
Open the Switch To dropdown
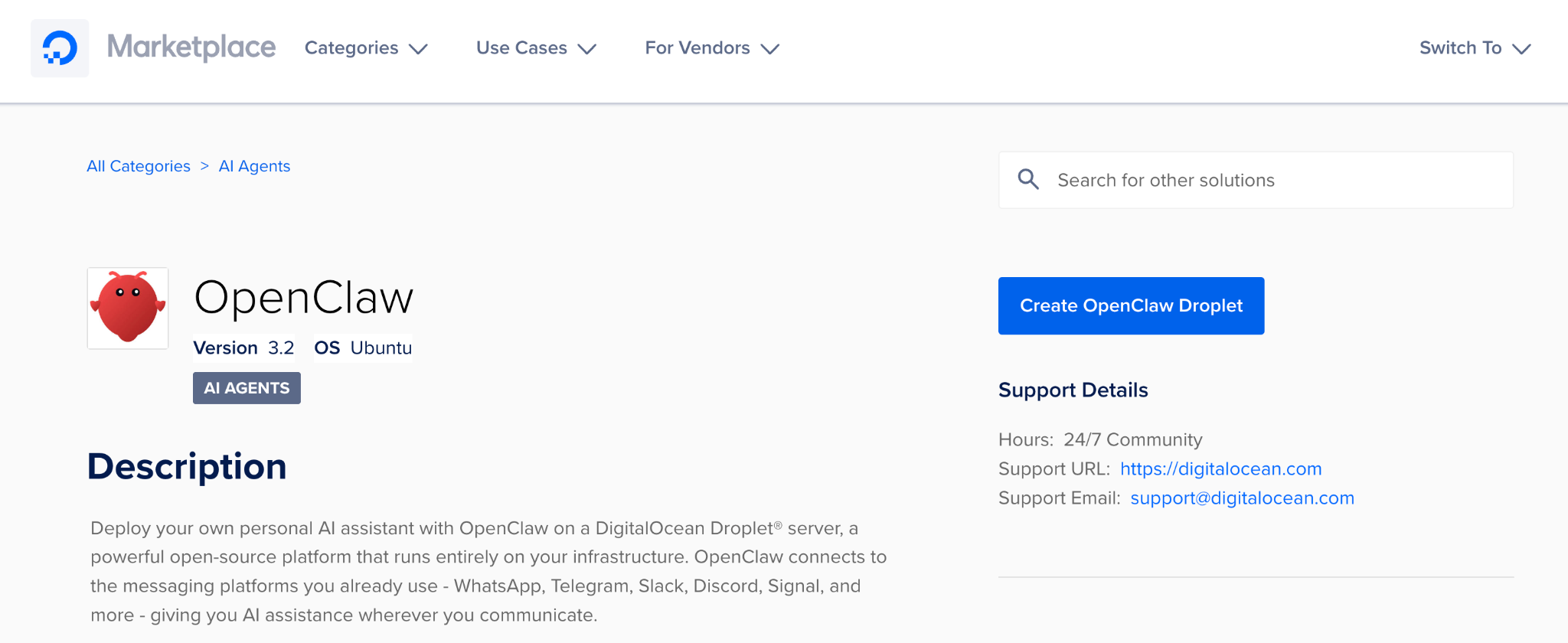pyautogui.click(x=1475, y=48)
